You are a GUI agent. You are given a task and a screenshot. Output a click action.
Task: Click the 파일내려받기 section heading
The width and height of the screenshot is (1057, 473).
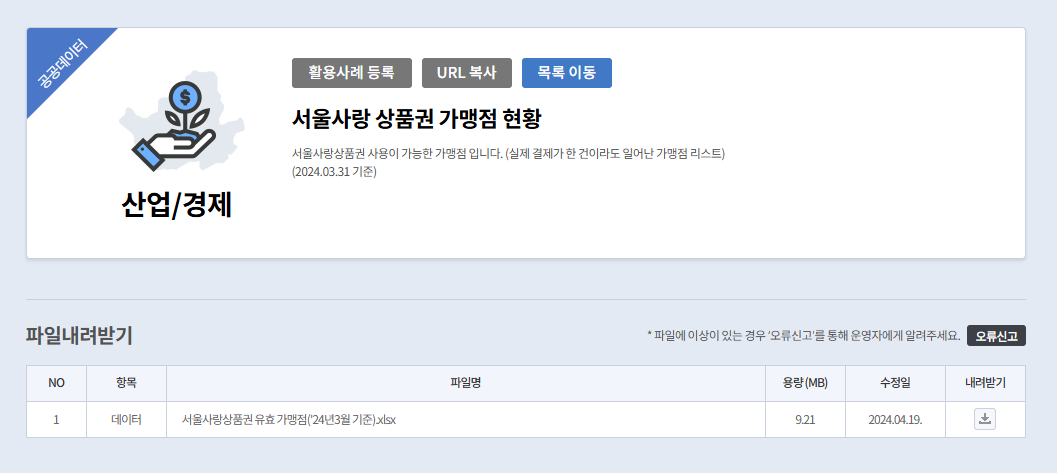click(x=79, y=335)
